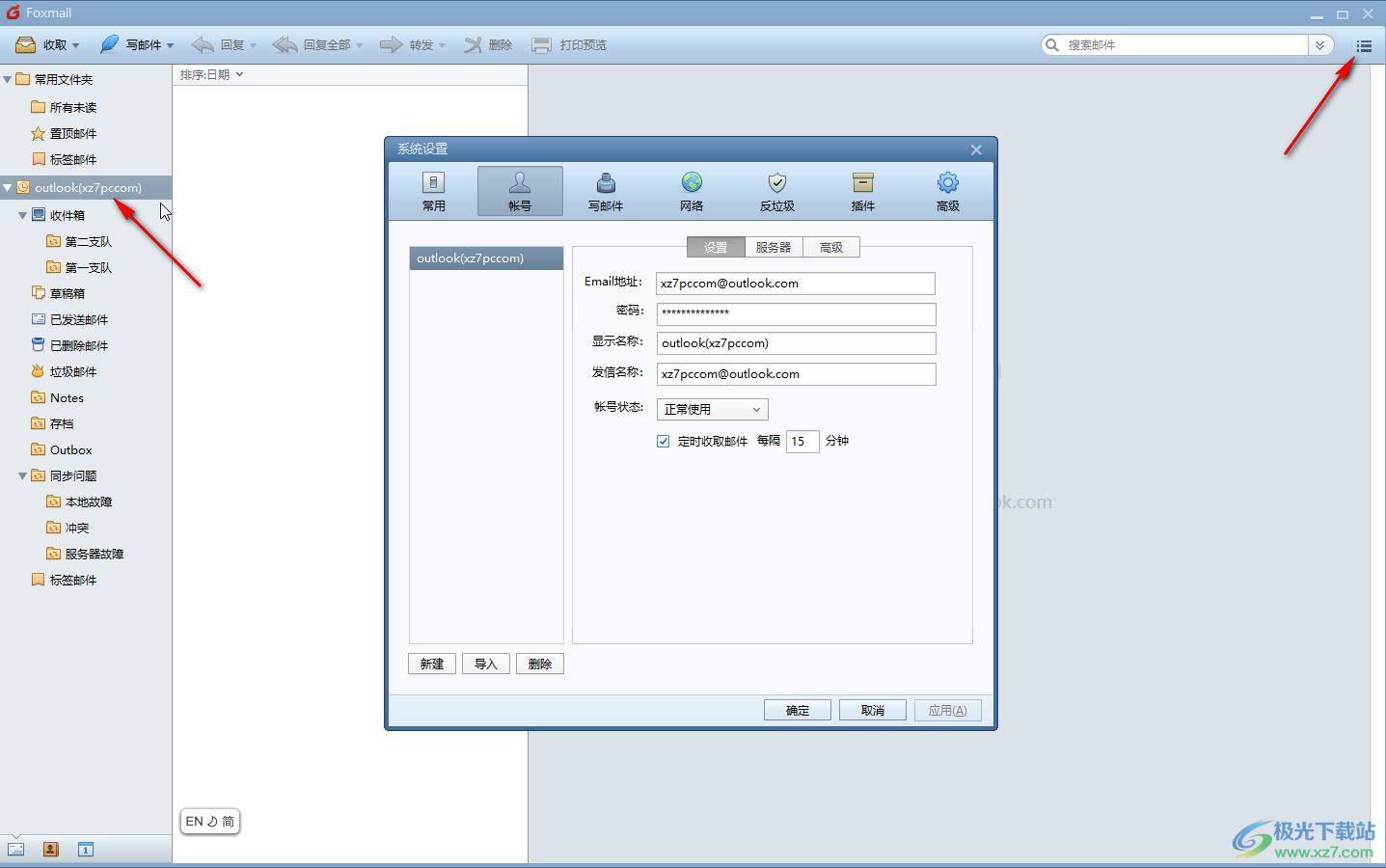Open the 写邮件 settings tab
Viewport: 1386px width, 868px height.
point(606,191)
